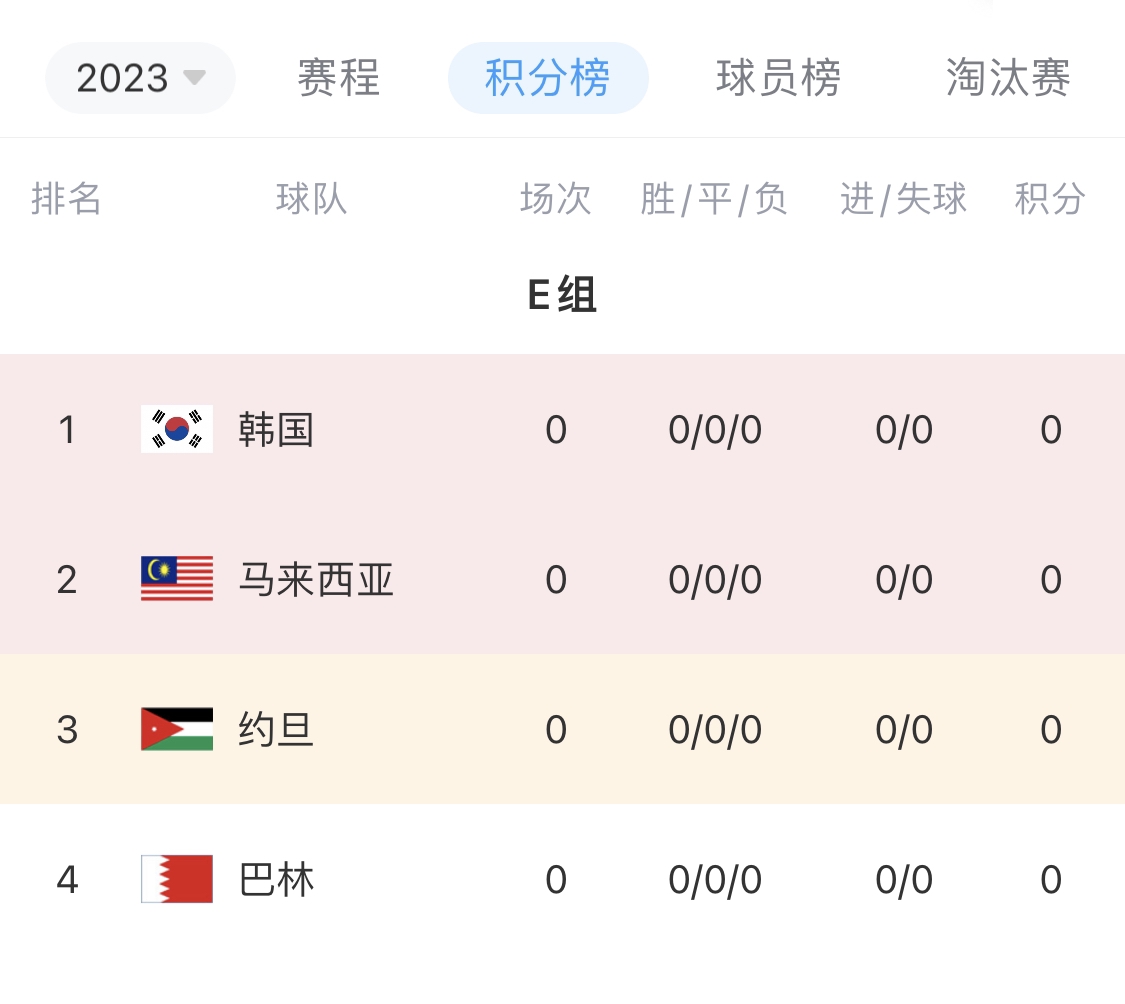
Task: Tap the Malaysia flag icon
Action: [x=176, y=578]
